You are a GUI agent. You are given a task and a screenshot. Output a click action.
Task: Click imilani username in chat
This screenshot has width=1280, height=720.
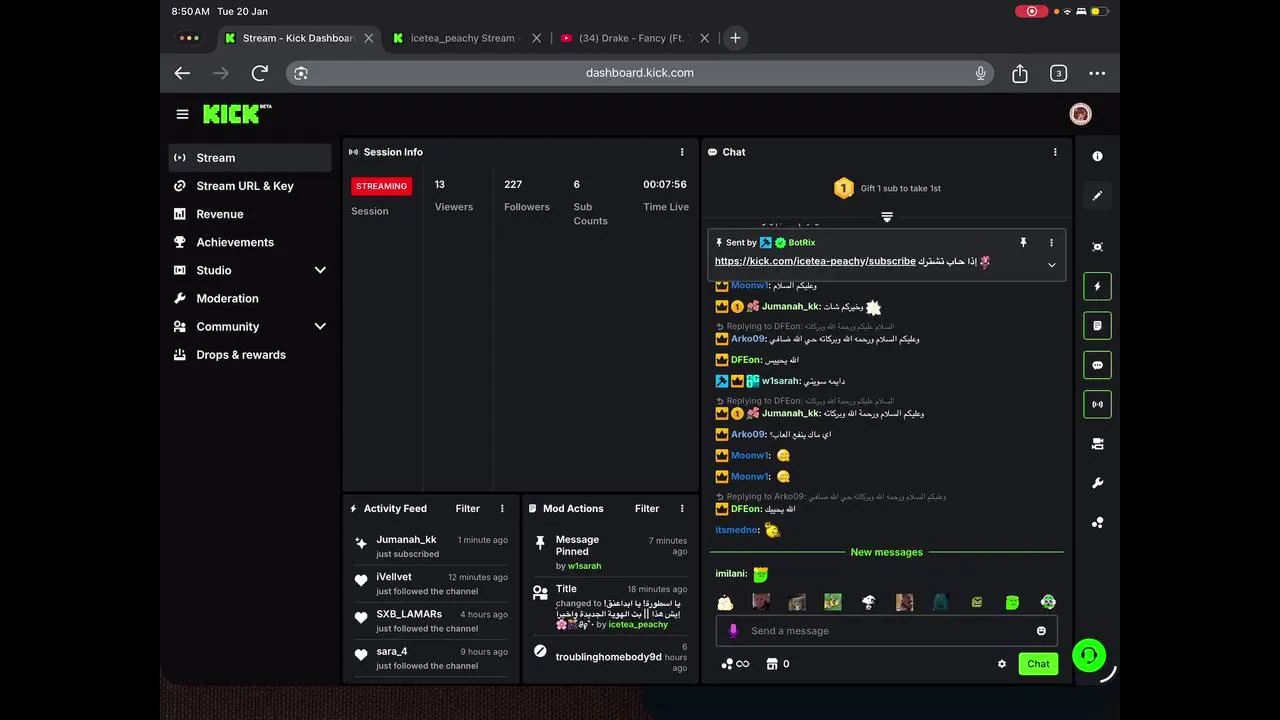(x=731, y=574)
